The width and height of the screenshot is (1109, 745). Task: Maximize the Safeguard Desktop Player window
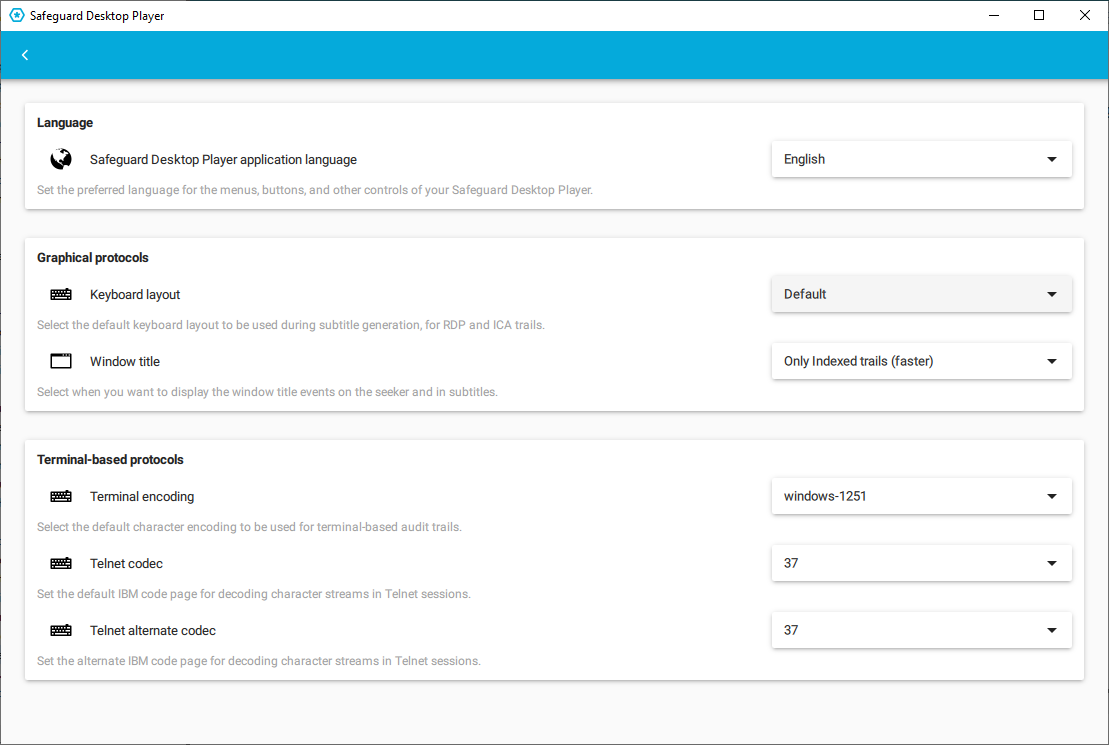click(x=1039, y=15)
